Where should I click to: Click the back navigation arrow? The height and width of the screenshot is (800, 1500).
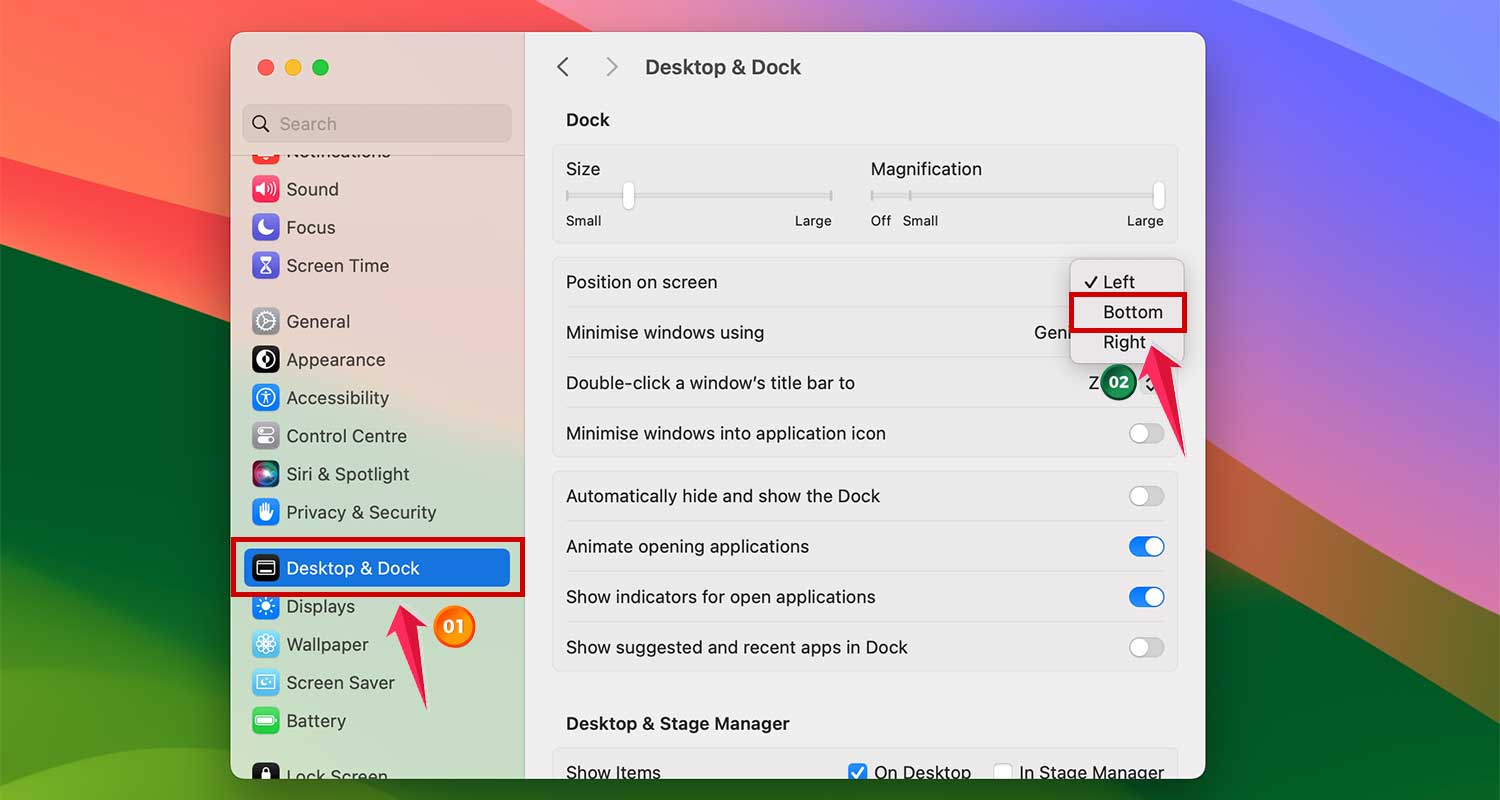click(x=563, y=66)
